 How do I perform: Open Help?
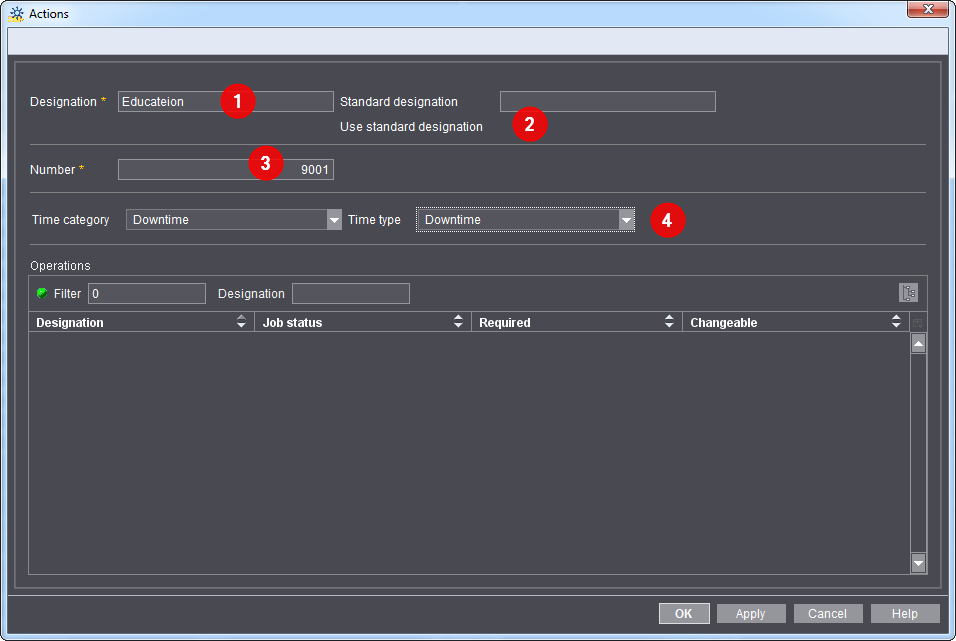pos(904,613)
